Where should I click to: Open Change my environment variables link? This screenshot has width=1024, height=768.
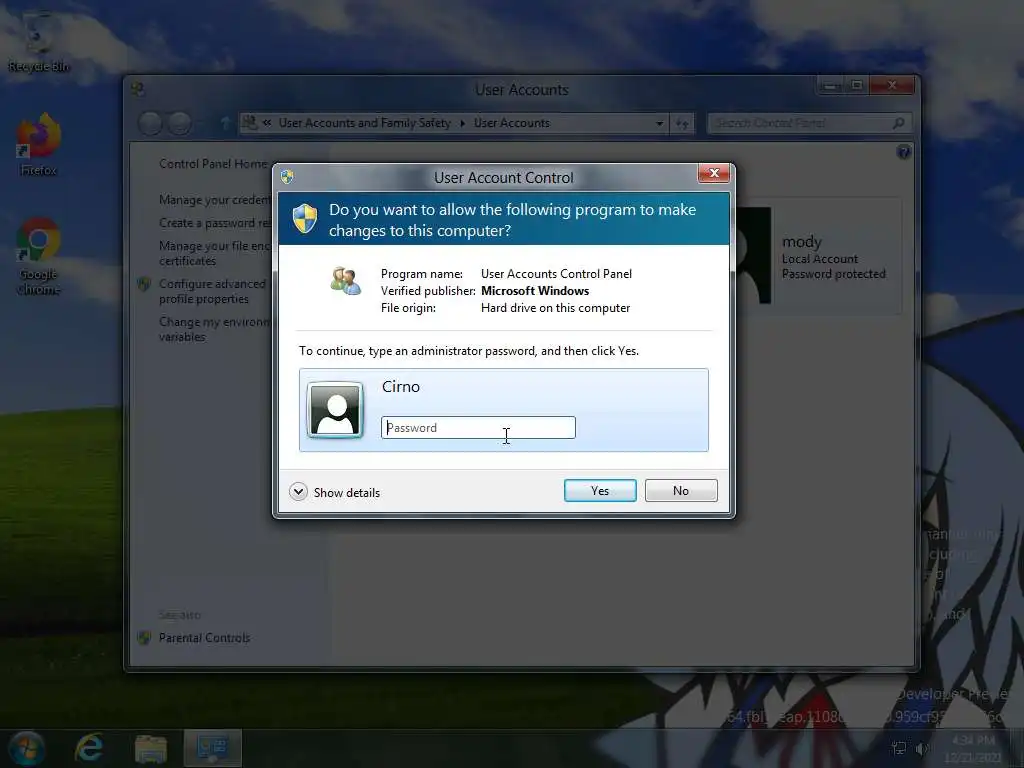215,329
